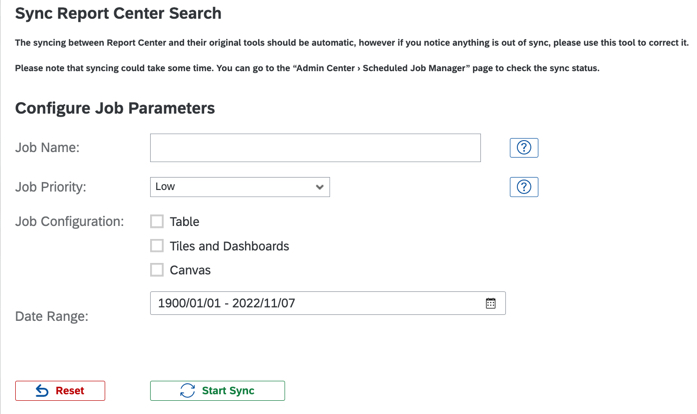Click the circular sync arrows icon
697x414 pixels.
click(187, 391)
